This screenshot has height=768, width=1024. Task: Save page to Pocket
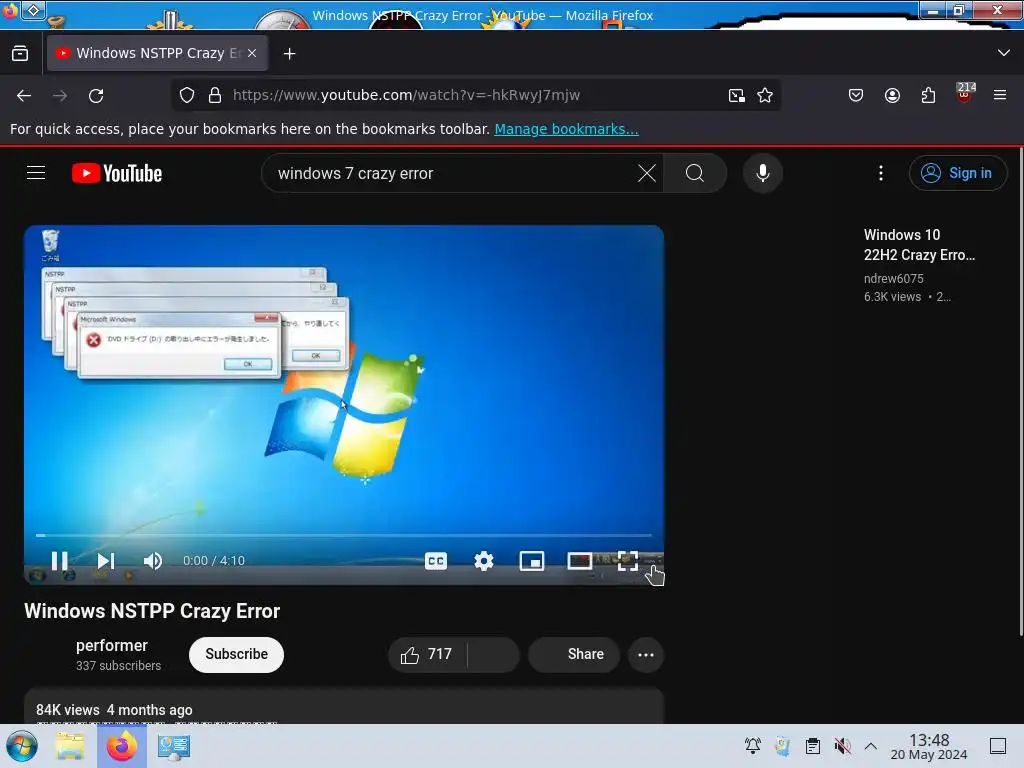tap(856, 96)
